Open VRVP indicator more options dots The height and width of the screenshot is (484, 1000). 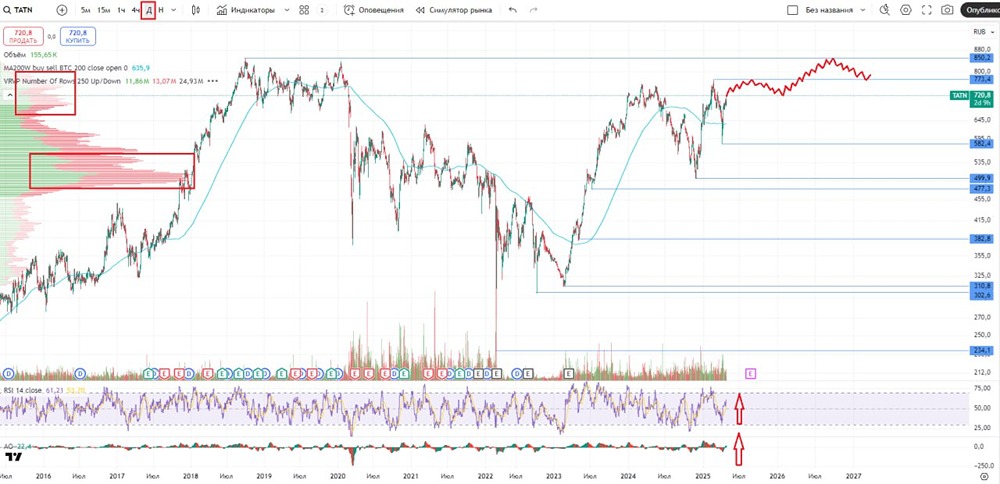tap(213, 81)
